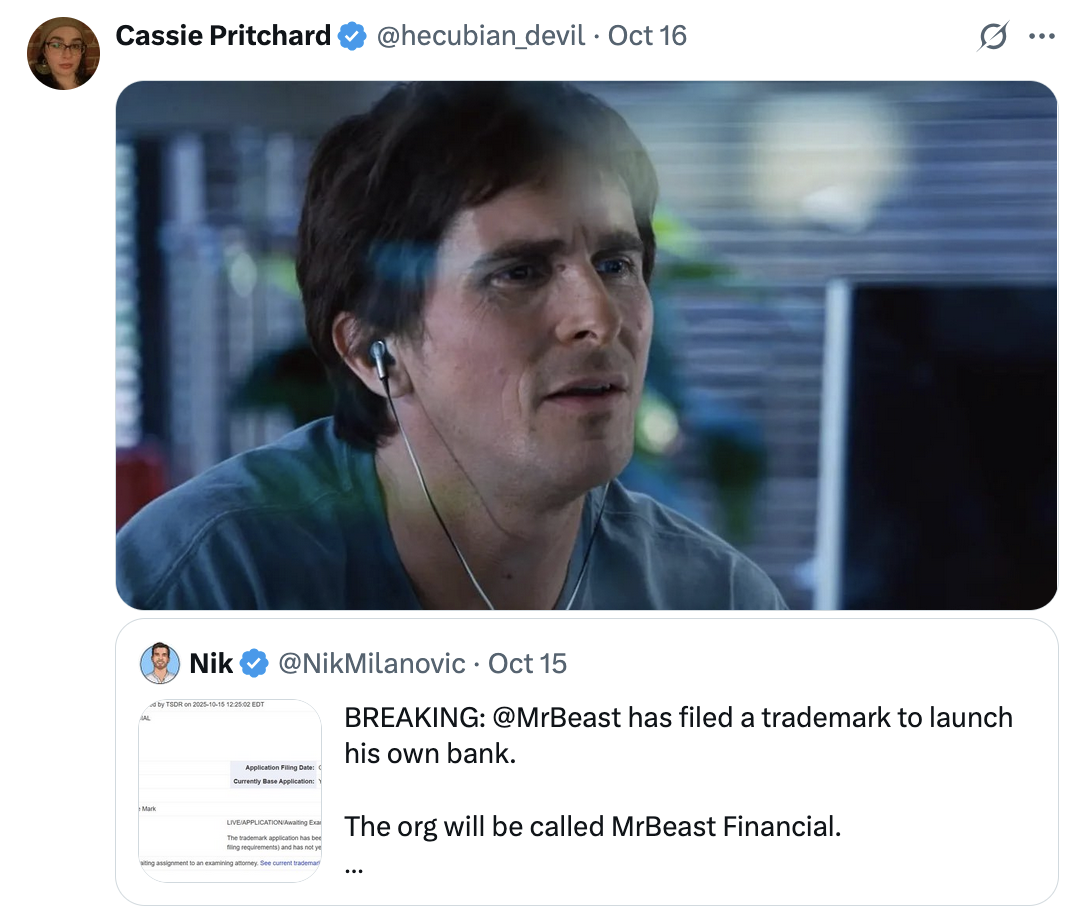
Task: Click the verified badge beside Nik
Action: [x=254, y=663]
